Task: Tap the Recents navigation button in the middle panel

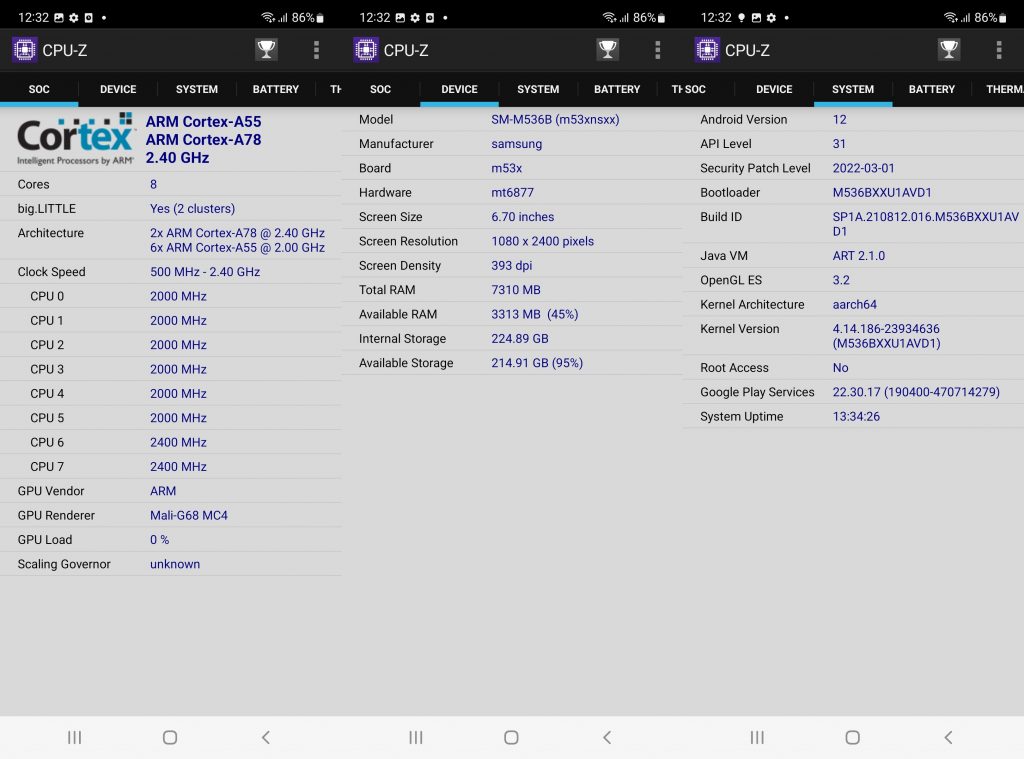Action: [x=416, y=737]
